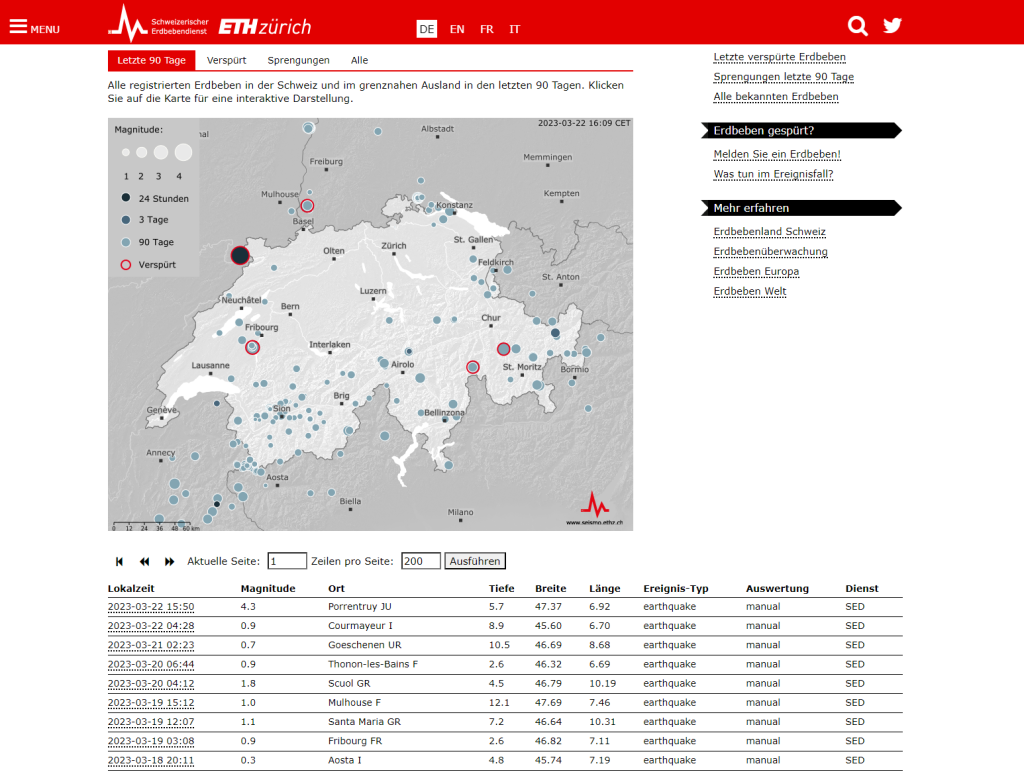This screenshot has width=1024, height=774.
Task: Click the ETH Zürich logo
Action: coord(265,27)
